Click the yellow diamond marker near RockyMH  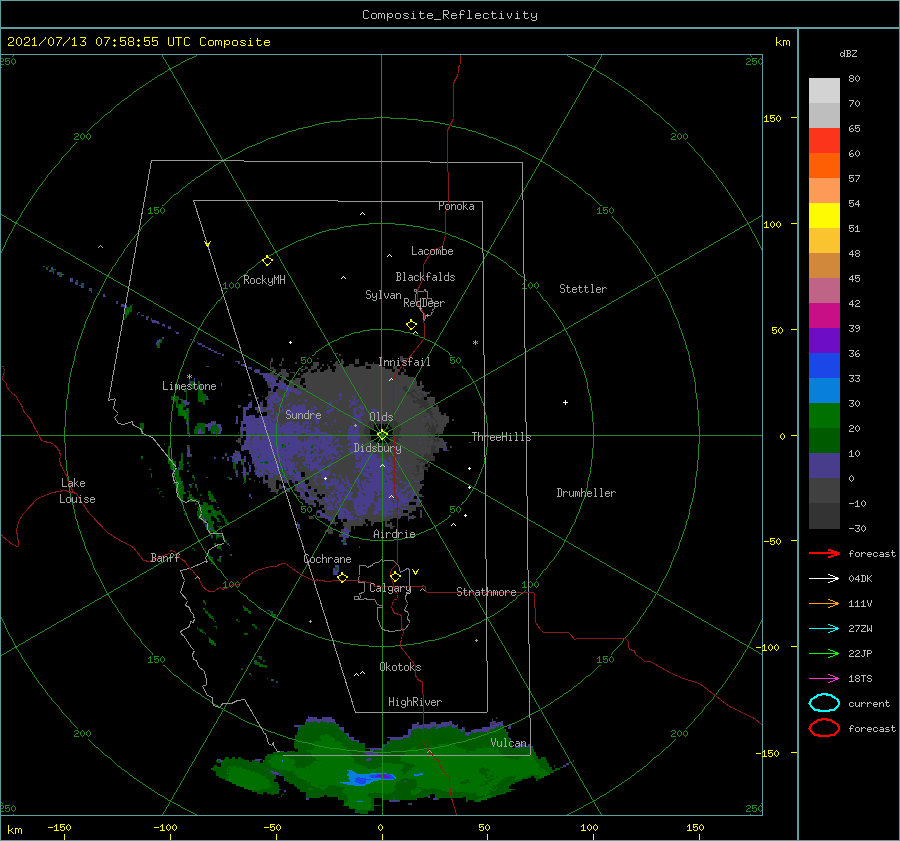click(x=267, y=261)
